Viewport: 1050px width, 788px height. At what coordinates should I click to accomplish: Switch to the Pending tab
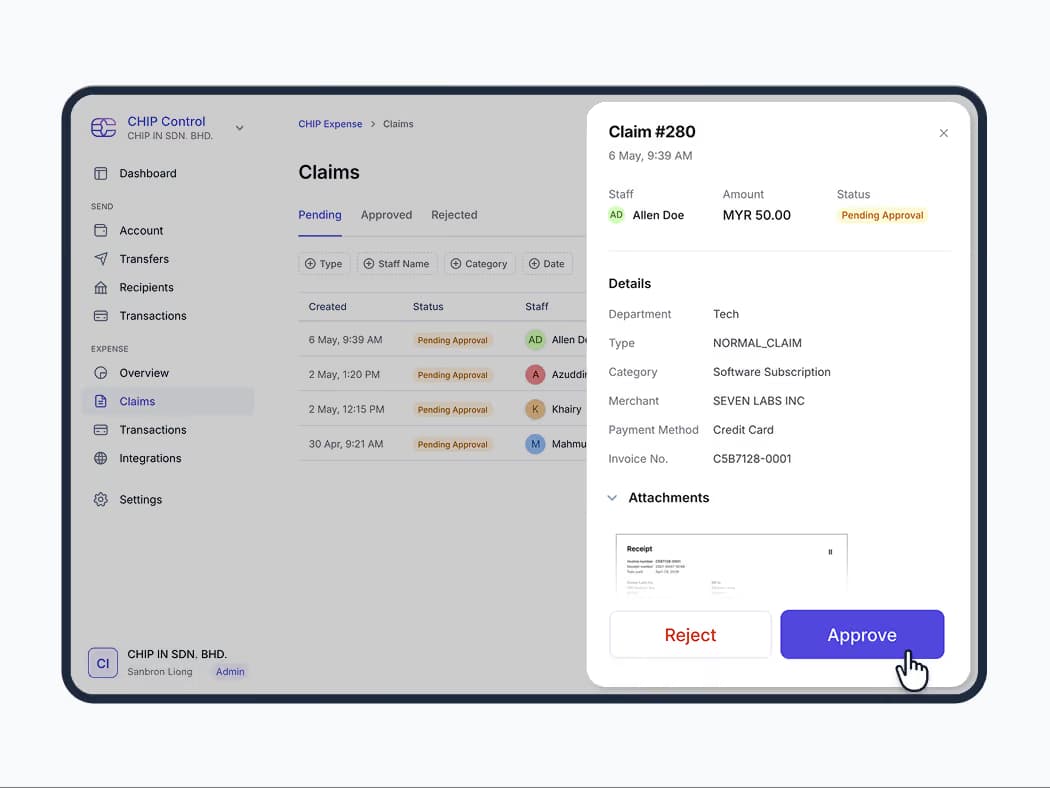coord(320,215)
